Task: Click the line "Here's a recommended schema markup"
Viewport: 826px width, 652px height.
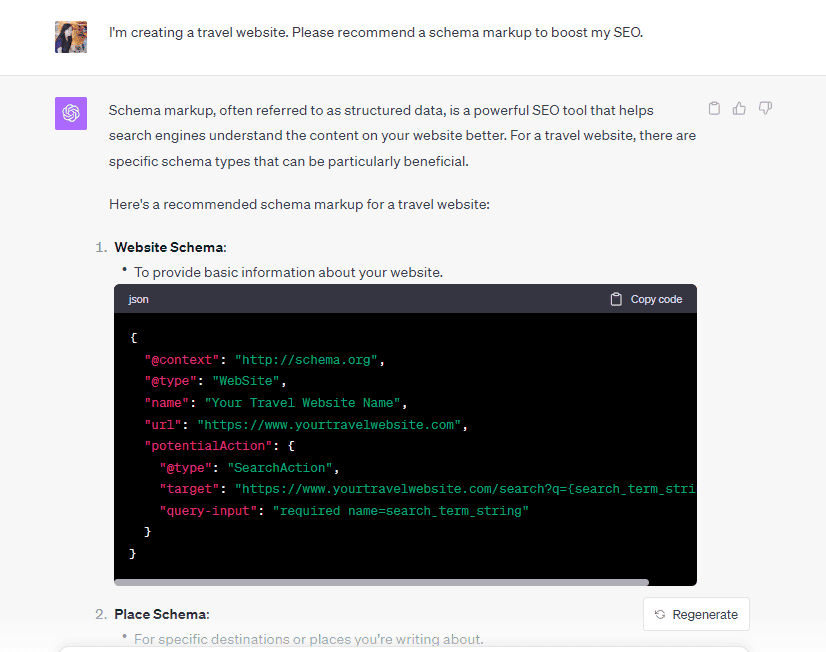Action: [299, 204]
